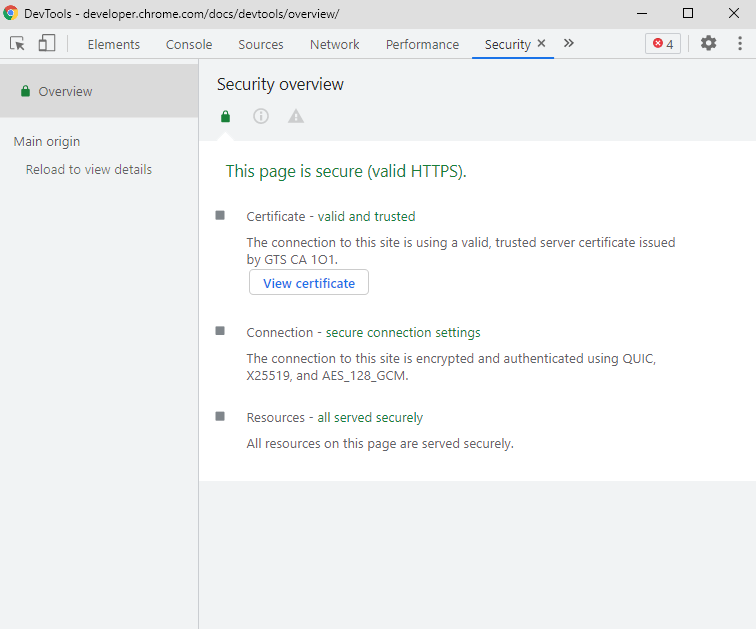Switch to the Sources tab
The image size is (756, 629).
coord(261,44)
